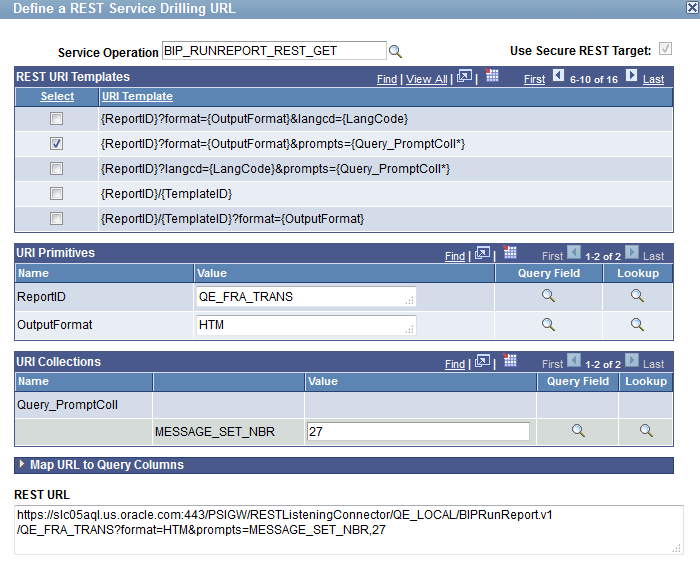Next arrow icon in URI Primitives header

[x=632, y=252]
